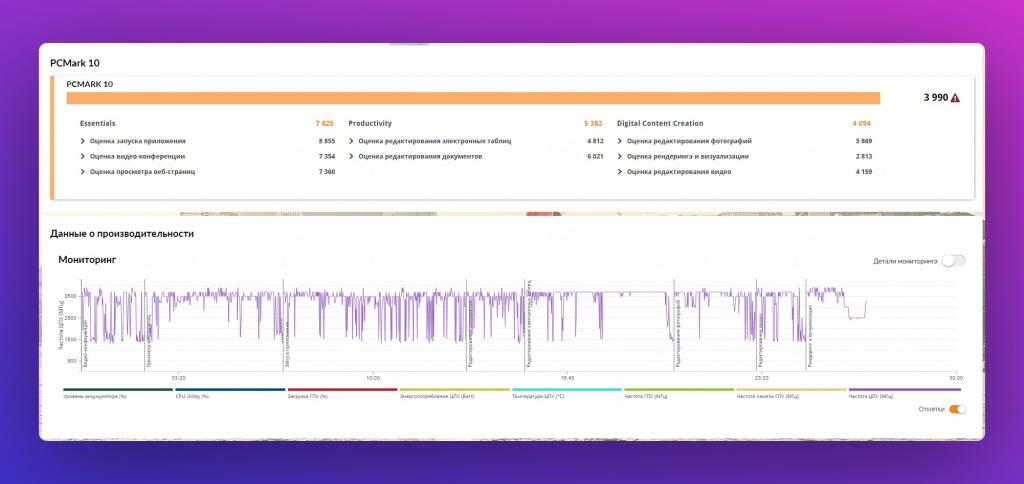Click the PCMARK 10 card title

coord(89,84)
